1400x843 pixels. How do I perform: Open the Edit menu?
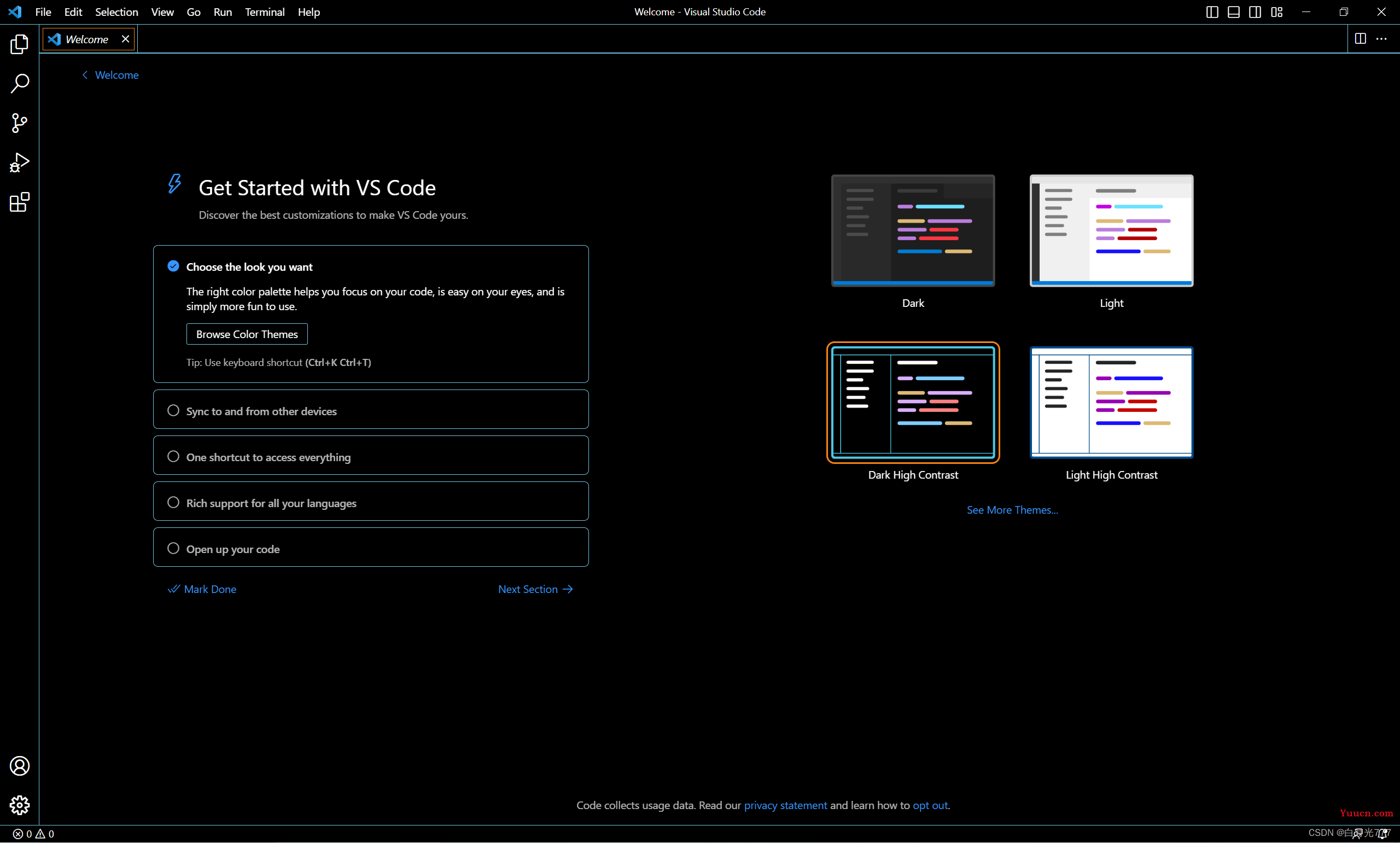73,12
